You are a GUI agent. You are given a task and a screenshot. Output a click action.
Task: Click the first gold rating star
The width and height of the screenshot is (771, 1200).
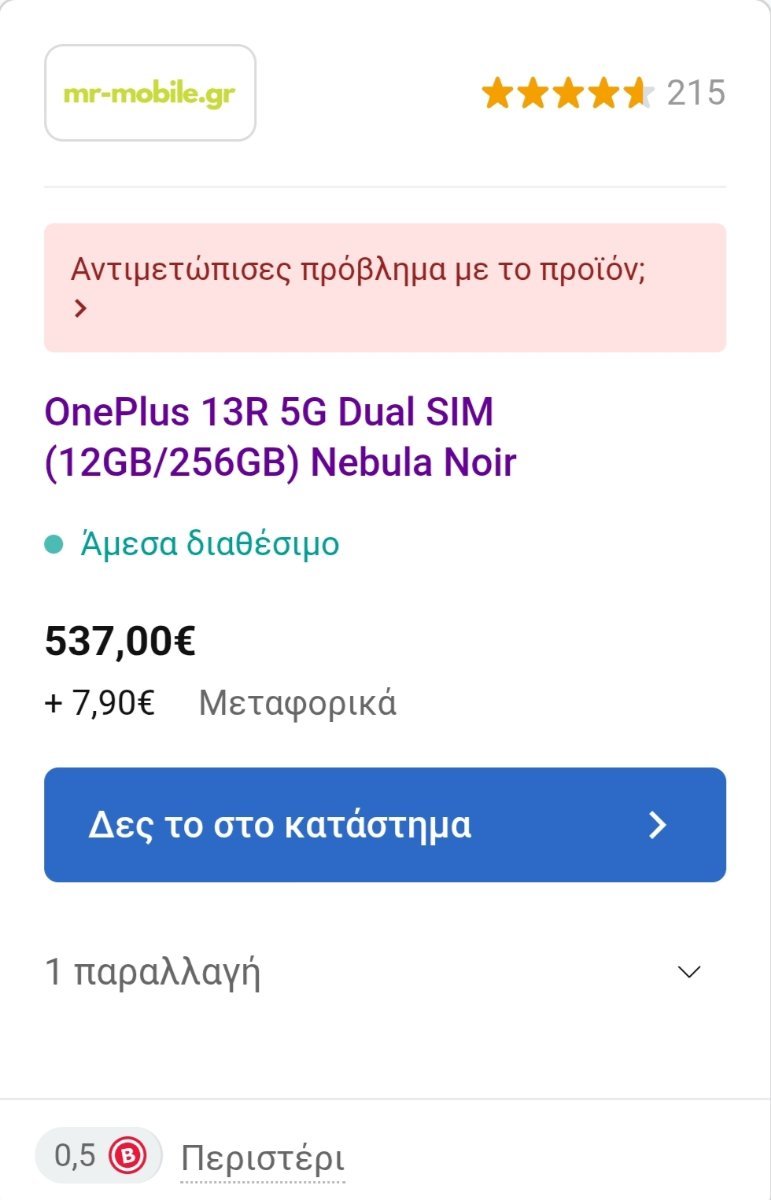click(497, 94)
